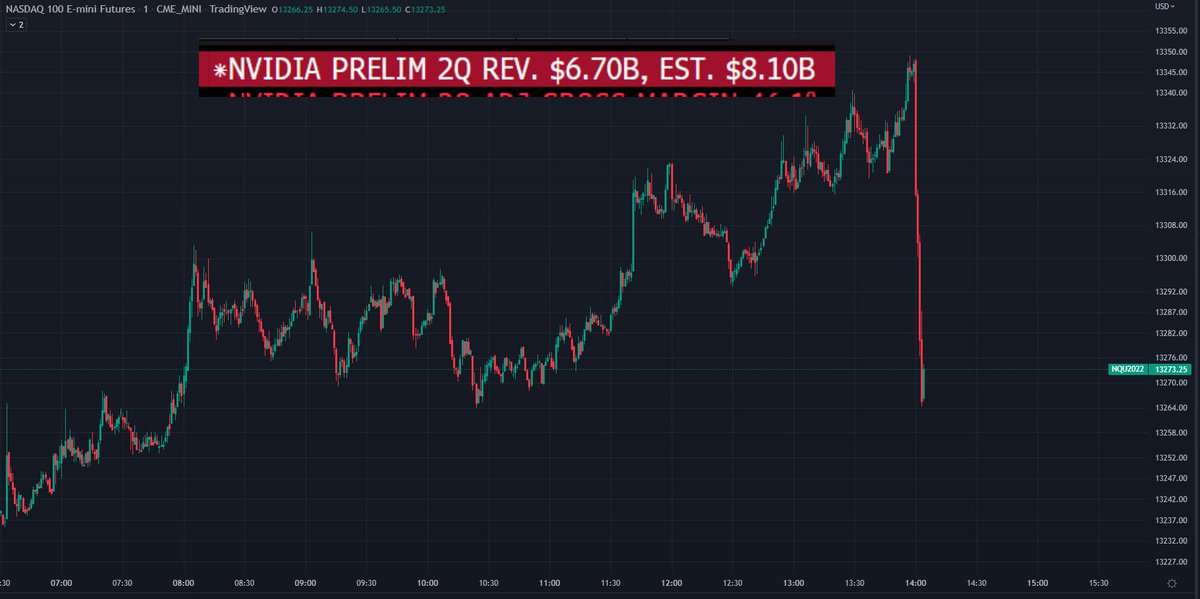Click the 13350.00 price axis label

[x=1169, y=52]
